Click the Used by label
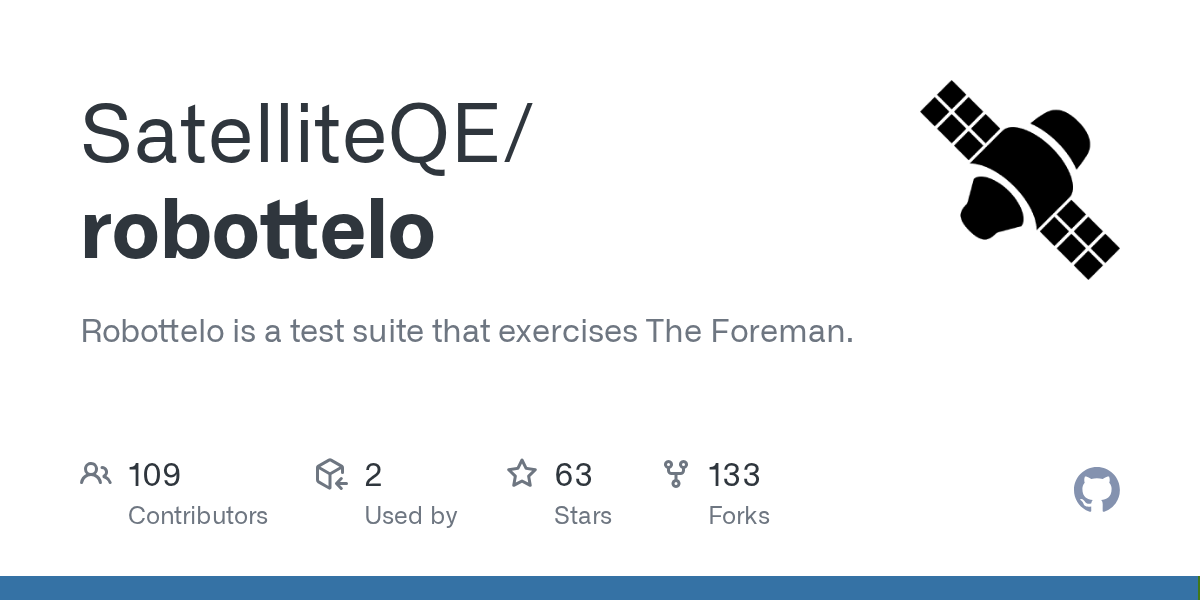 (x=410, y=516)
